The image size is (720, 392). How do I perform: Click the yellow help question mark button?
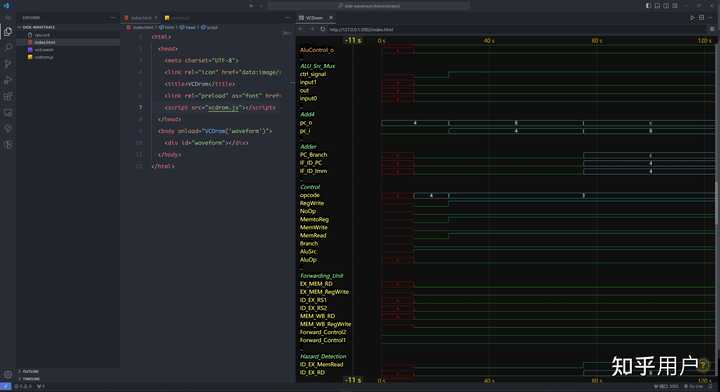pyautogui.click(x=703, y=365)
